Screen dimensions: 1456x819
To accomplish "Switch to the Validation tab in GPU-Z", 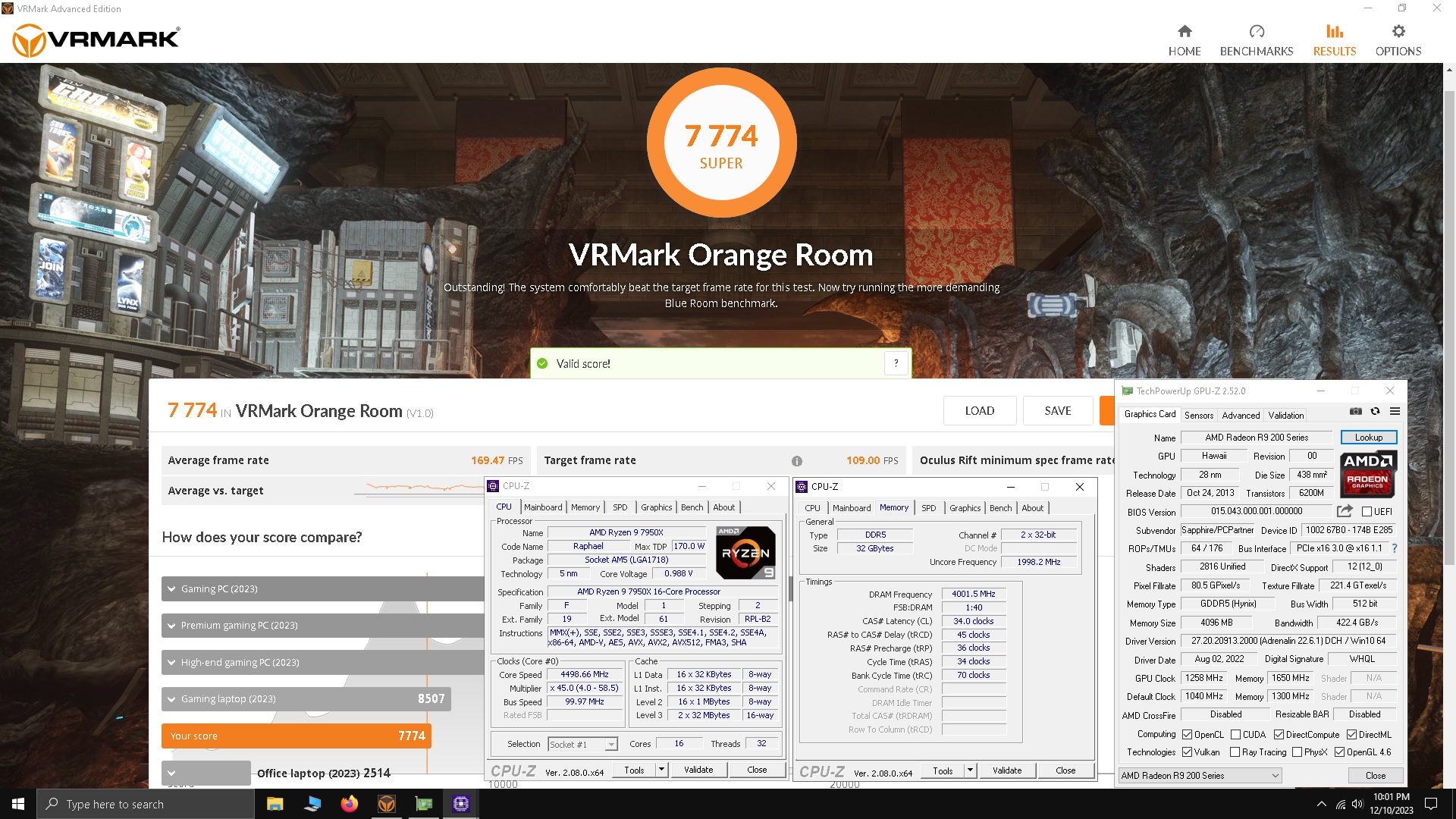I will [1286, 415].
